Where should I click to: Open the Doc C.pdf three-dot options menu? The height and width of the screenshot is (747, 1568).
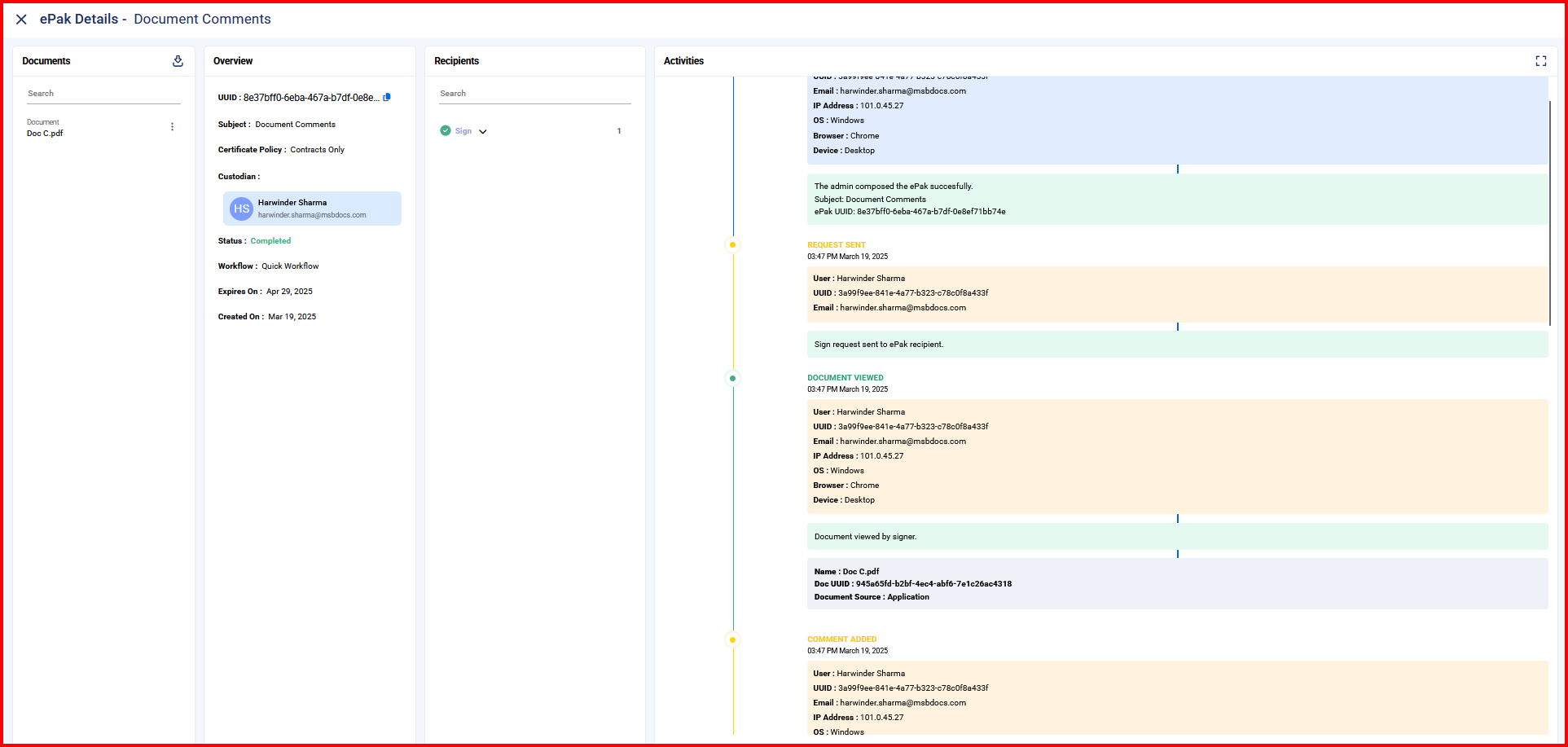(x=172, y=127)
